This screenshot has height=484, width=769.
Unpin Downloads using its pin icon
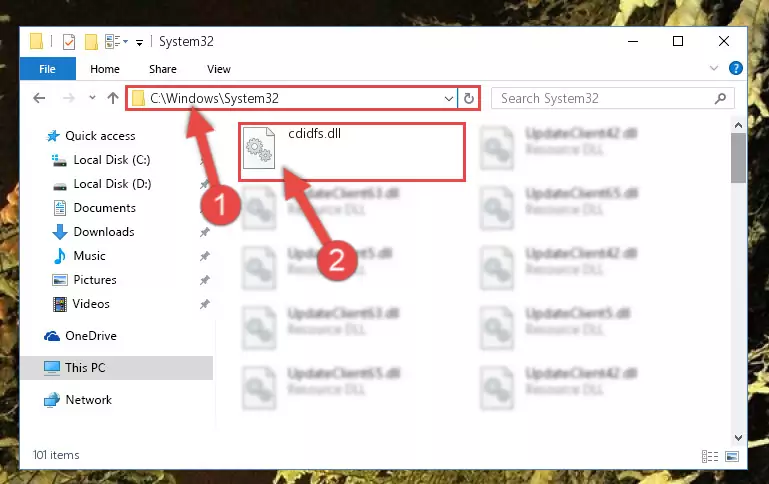point(205,232)
